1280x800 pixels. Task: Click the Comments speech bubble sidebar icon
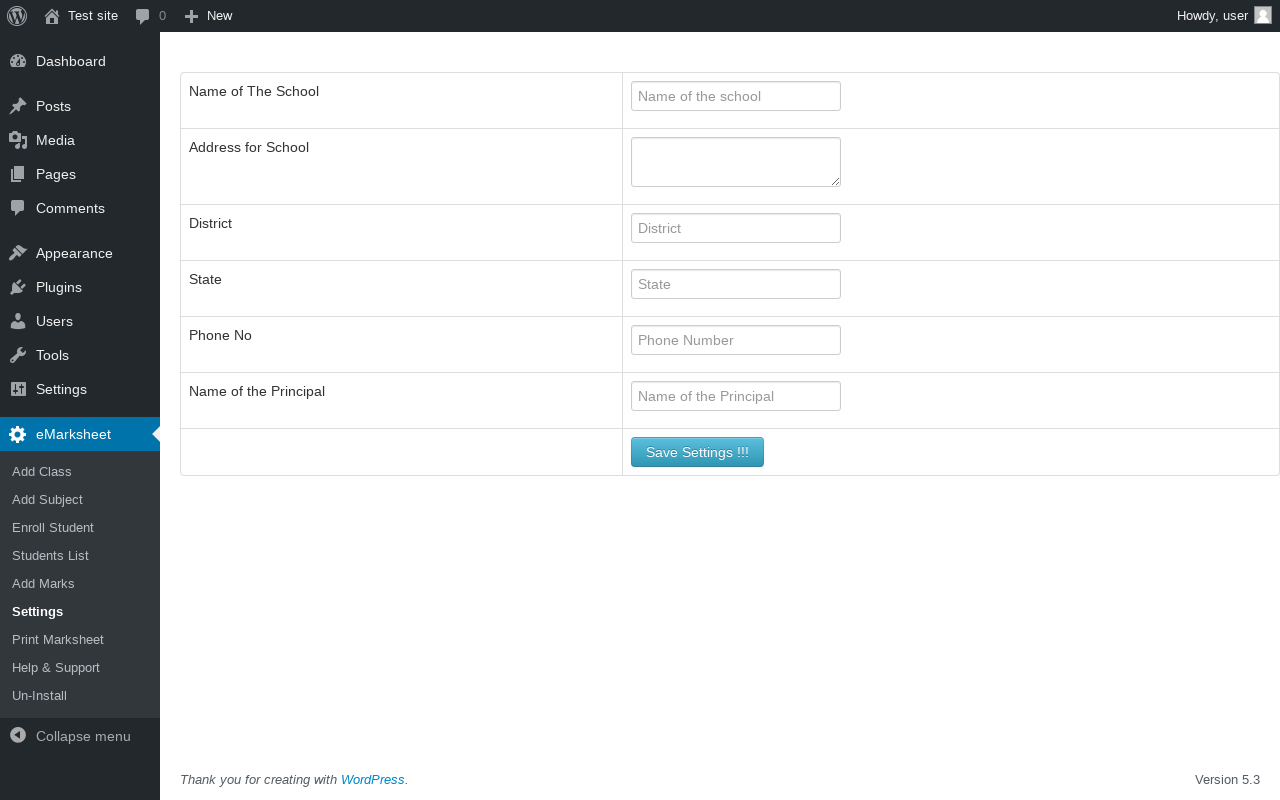pos(18,208)
